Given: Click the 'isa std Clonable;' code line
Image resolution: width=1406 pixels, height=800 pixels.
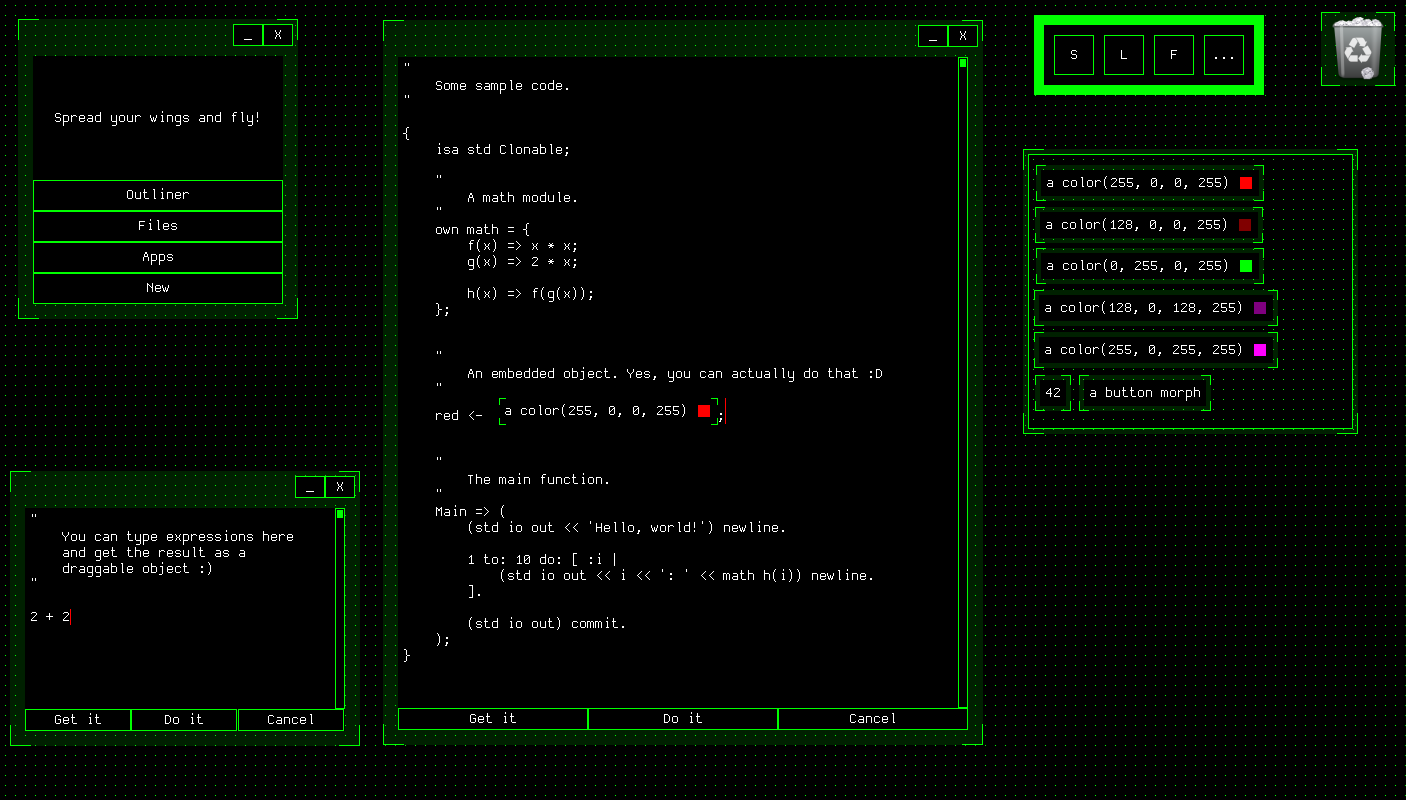Looking at the screenshot, I should click(502, 150).
